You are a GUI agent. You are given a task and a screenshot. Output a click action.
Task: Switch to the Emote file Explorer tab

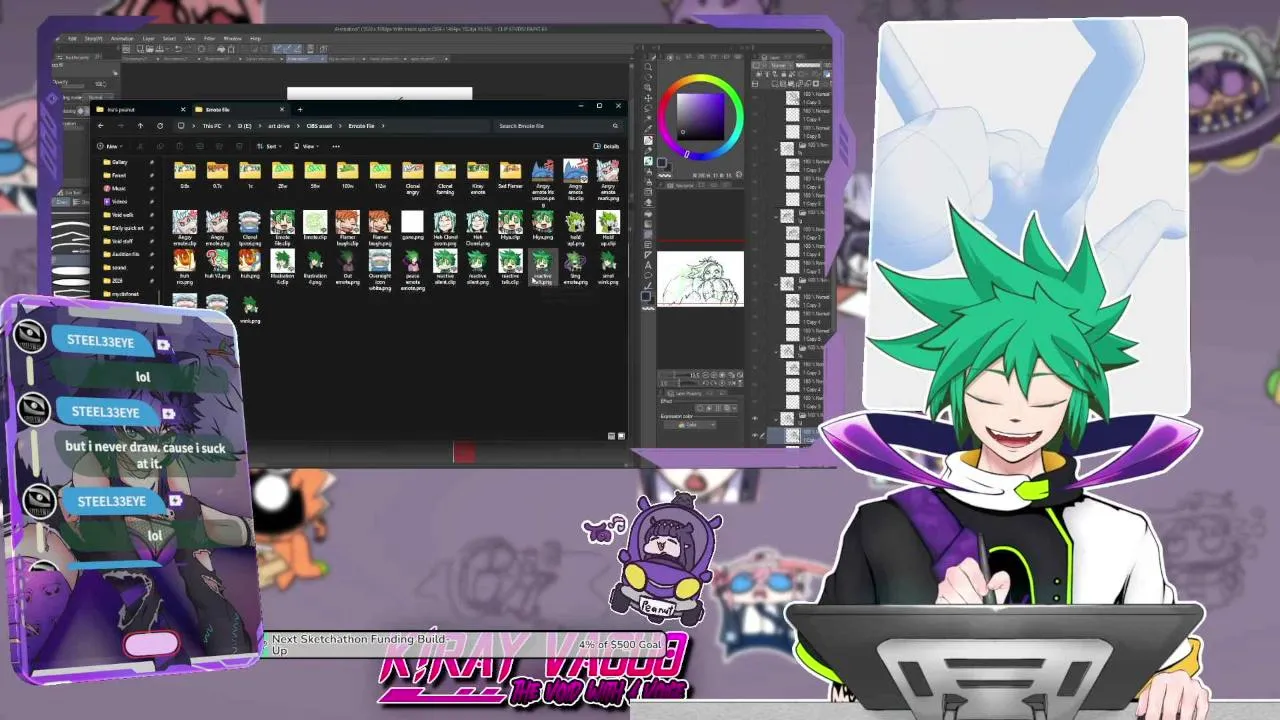click(x=240, y=109)
